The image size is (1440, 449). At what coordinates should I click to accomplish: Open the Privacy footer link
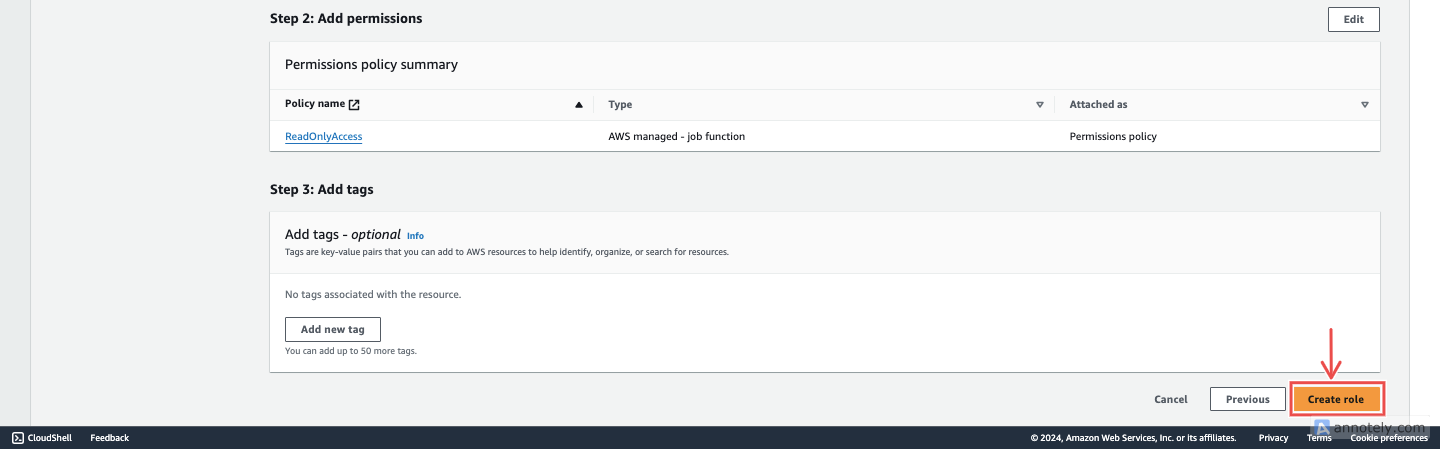[1273, 438]
